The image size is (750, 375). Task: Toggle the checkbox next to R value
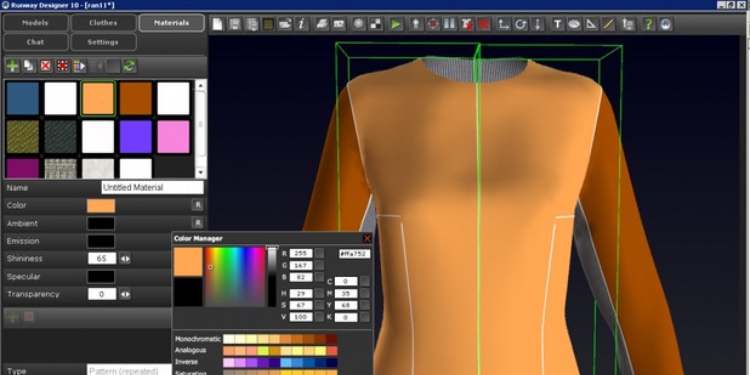[320, 253]
